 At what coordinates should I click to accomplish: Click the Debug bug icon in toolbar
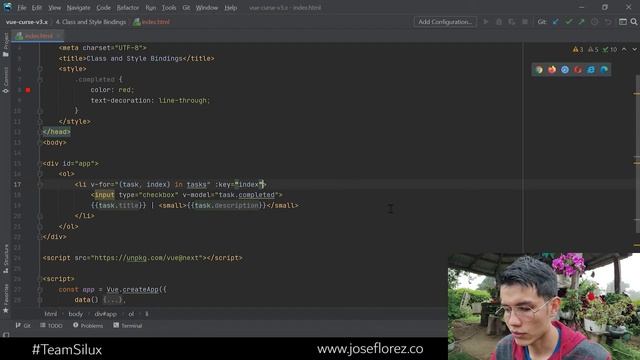(499, 22)
